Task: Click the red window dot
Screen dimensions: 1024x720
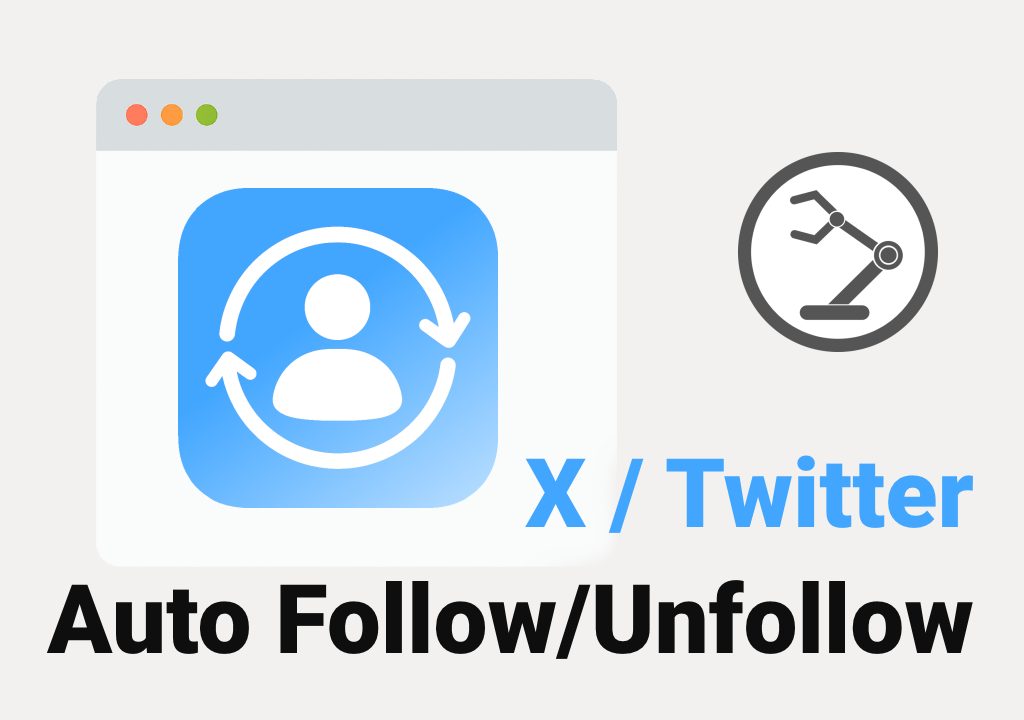Action: [136, 115]
